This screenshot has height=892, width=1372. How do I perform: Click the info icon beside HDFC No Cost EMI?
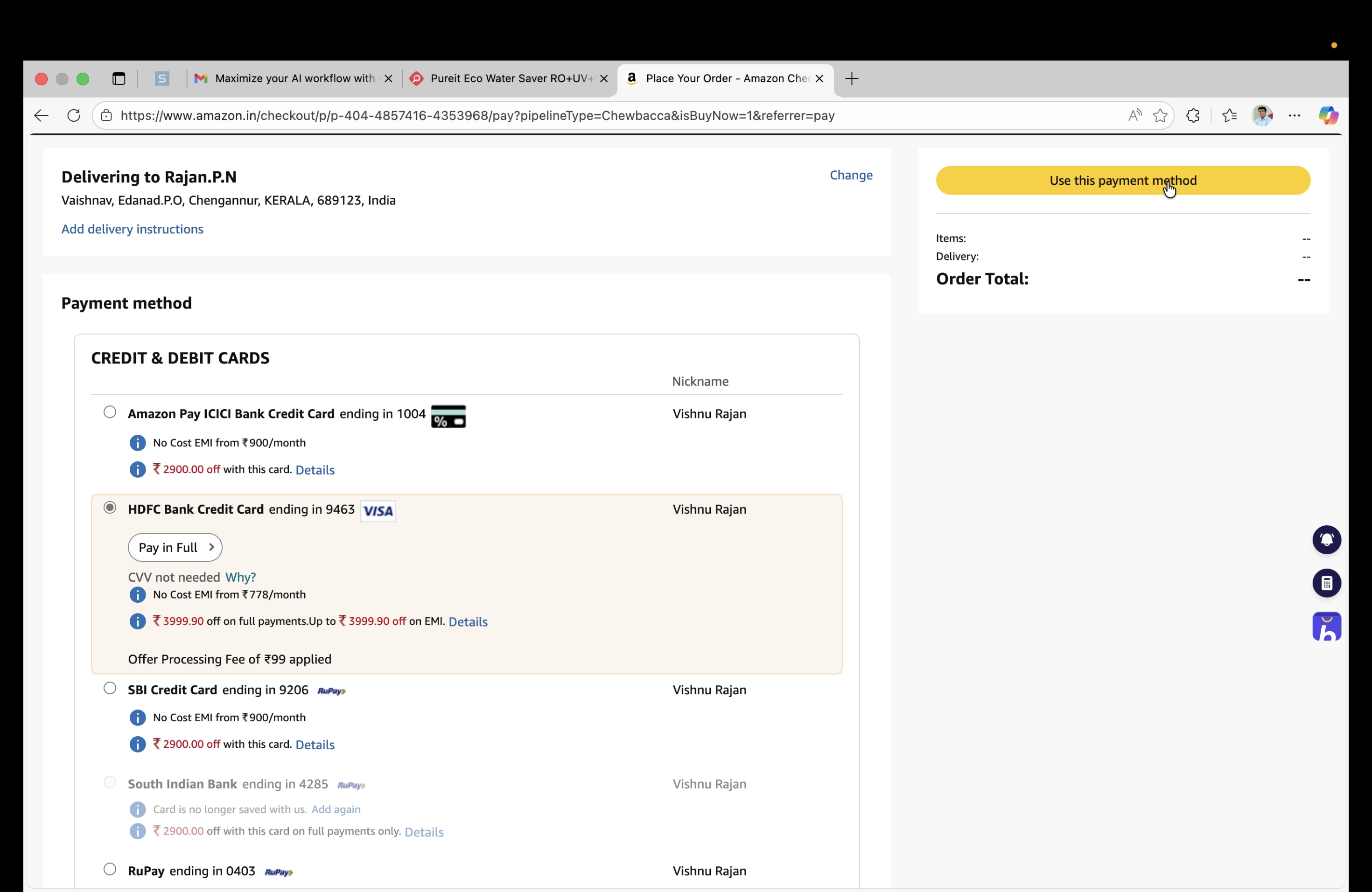pyautogui.click(x=137, y=594)
